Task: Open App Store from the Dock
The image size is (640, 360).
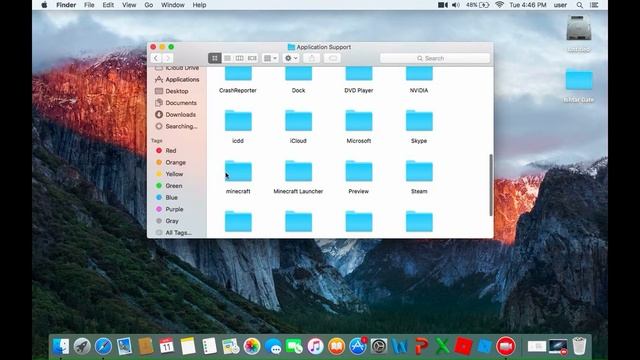Action: tap(358, 346)
